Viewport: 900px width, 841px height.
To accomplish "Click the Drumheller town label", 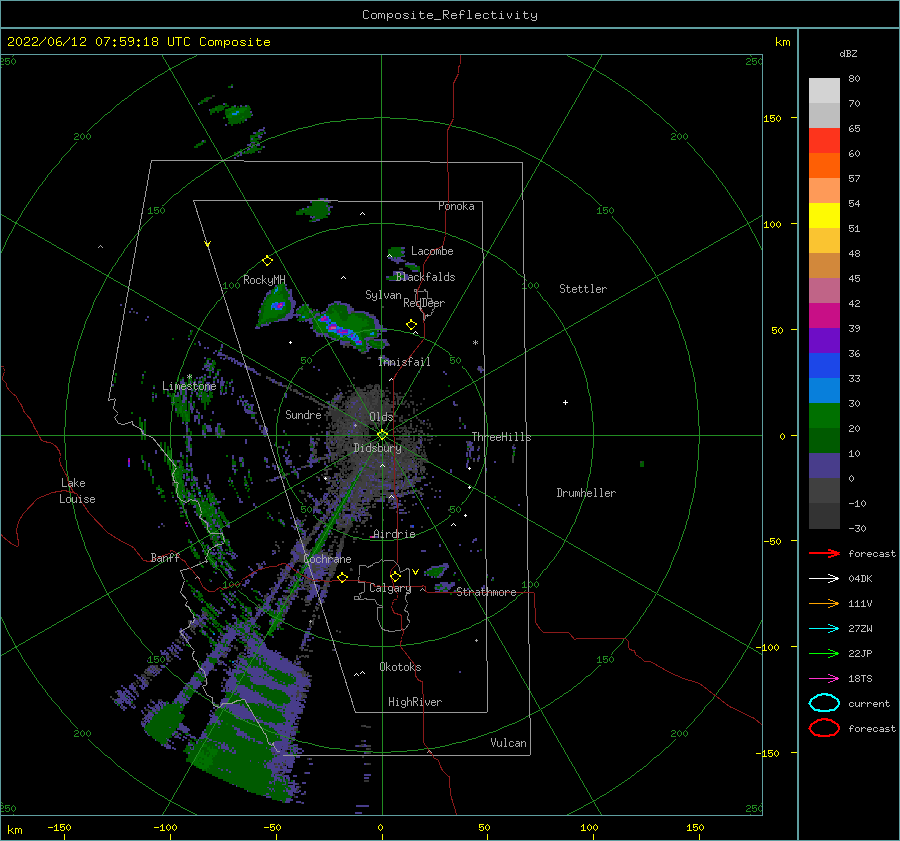I will click(x=586, y=493).
